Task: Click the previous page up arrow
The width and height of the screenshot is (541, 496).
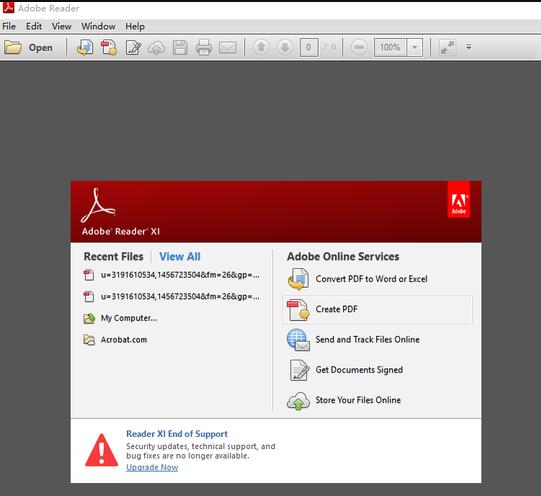Action: click(261, 47)
